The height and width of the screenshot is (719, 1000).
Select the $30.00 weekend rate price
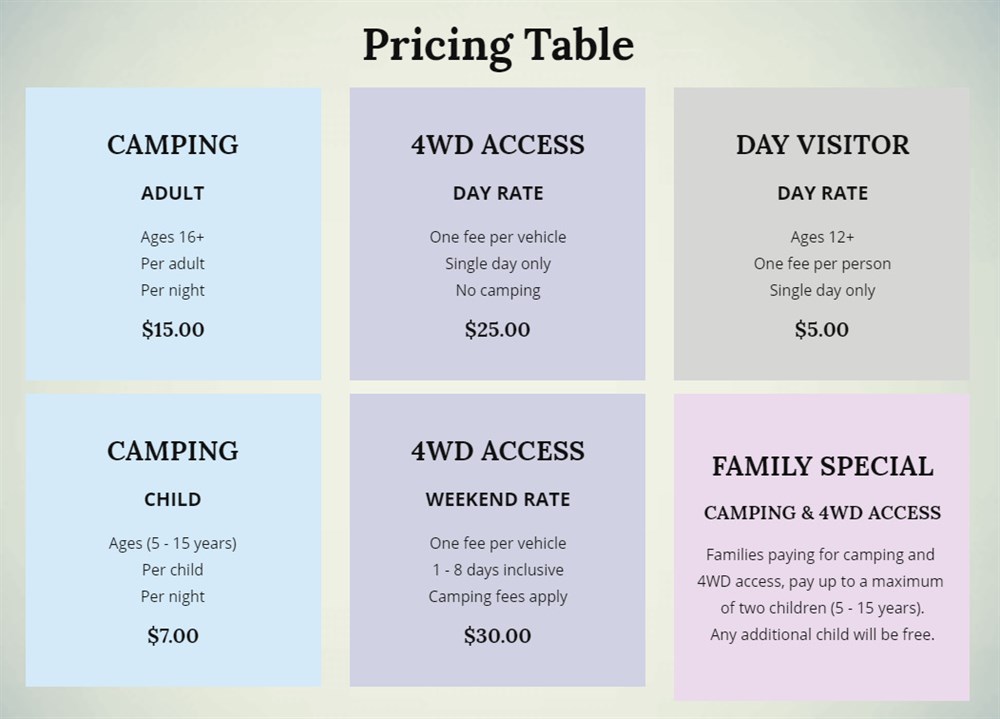(497, 635)
